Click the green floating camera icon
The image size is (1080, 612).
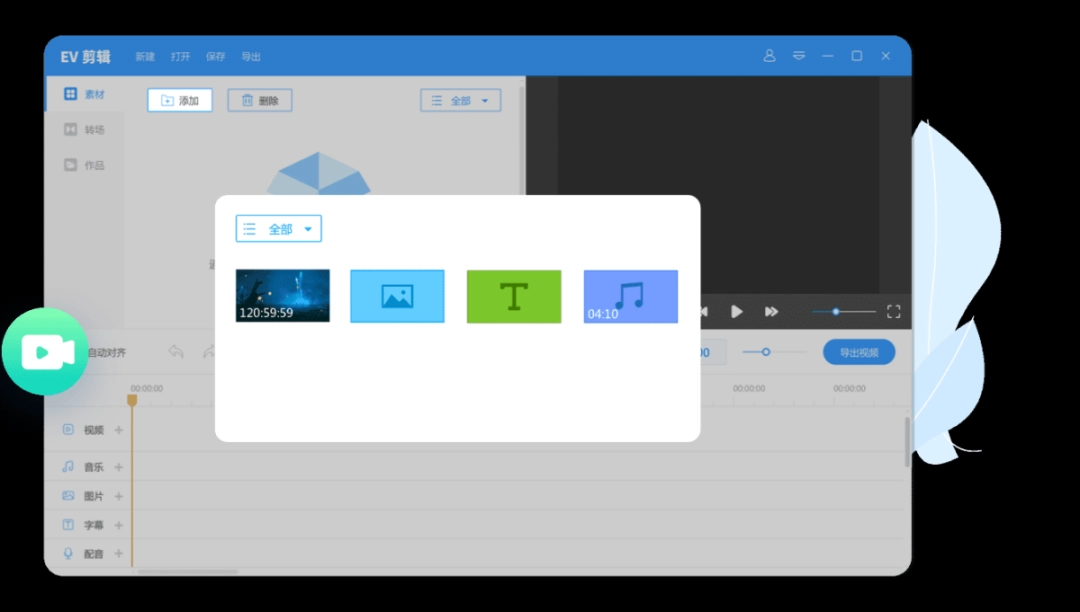click(x=44, y=351)
